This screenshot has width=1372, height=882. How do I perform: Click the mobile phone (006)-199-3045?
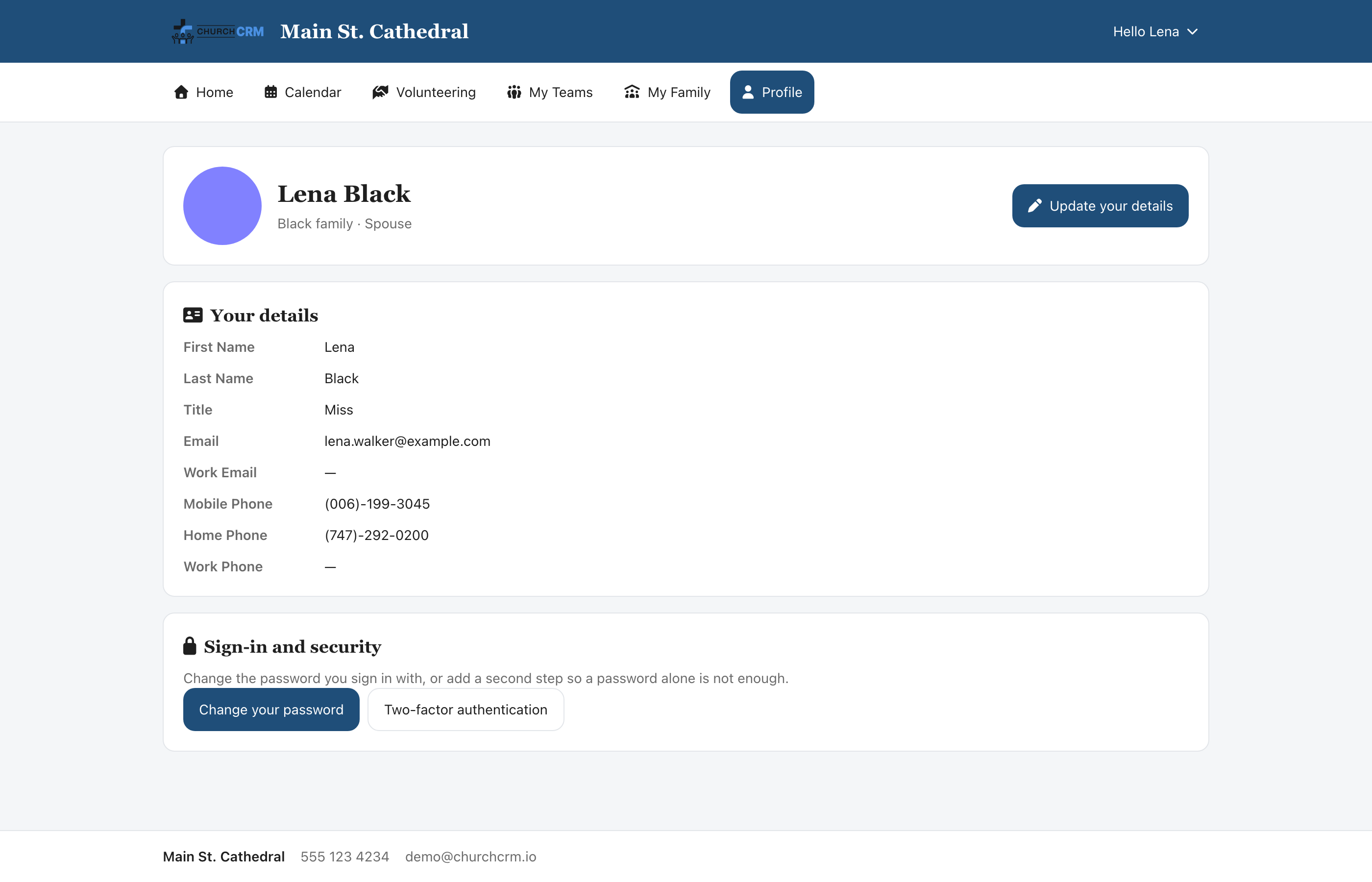377,504
